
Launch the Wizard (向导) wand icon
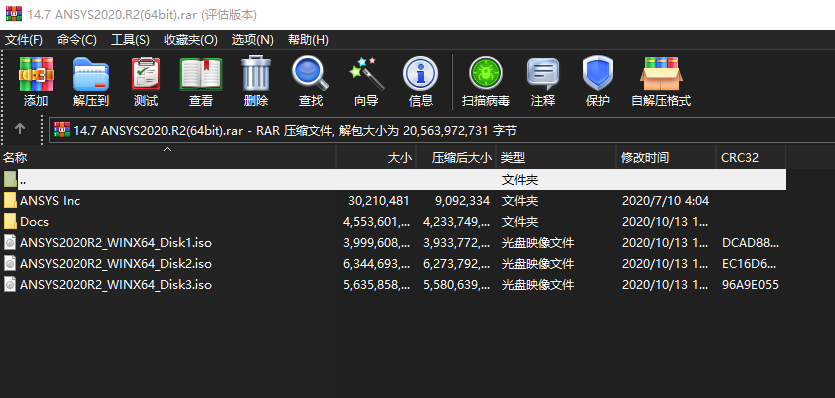pyautogui.click(x=366, y=74)
